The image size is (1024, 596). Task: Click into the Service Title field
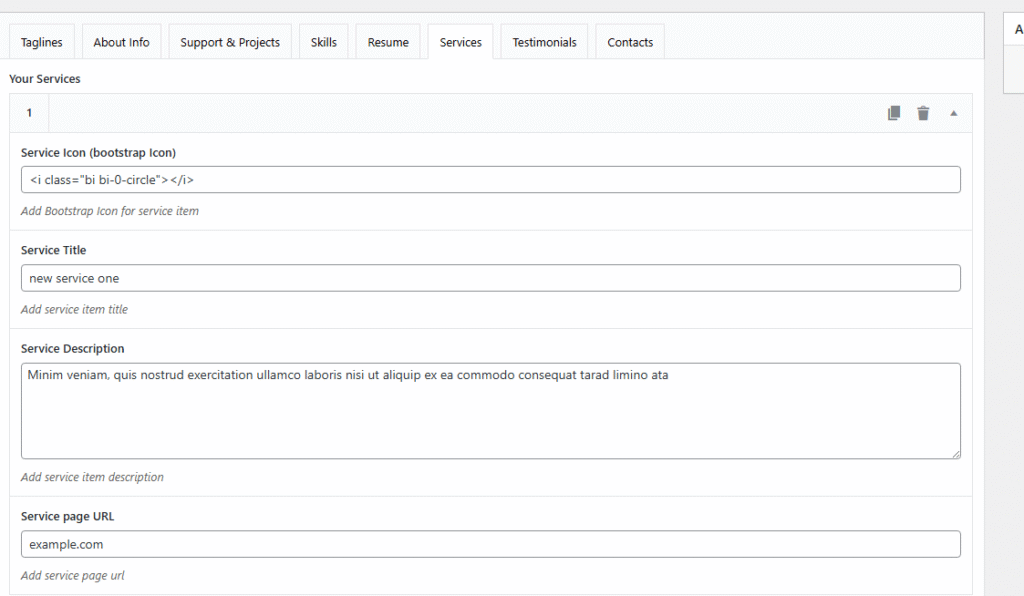[490, 278]
